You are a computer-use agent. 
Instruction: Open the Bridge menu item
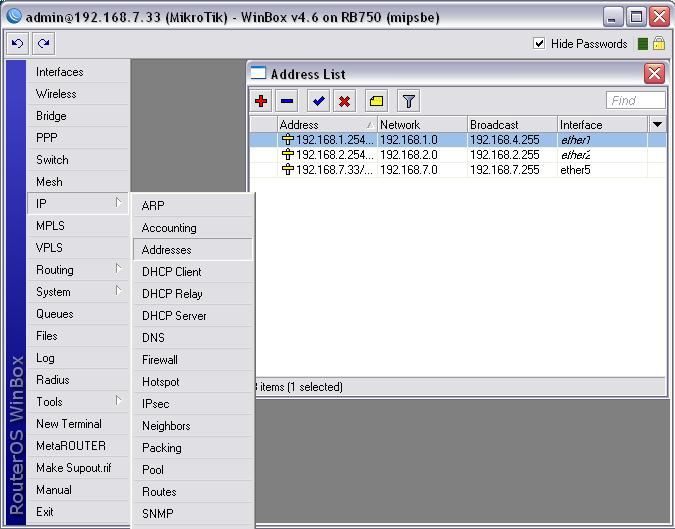click(x=78, y=116)
